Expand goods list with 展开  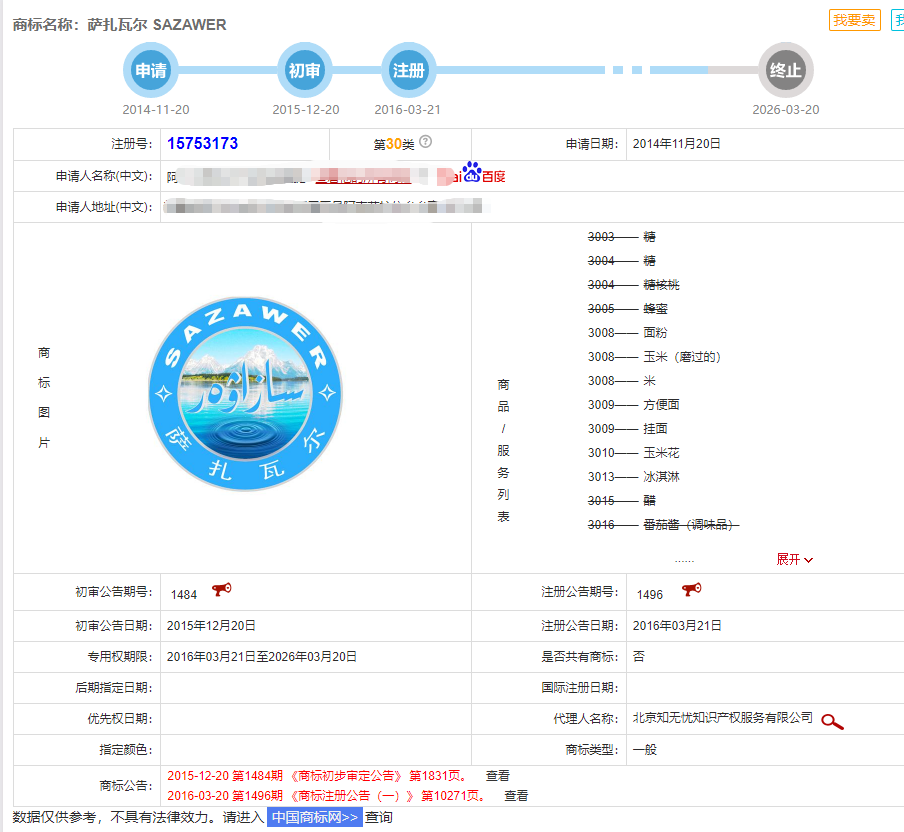point(795,560)
